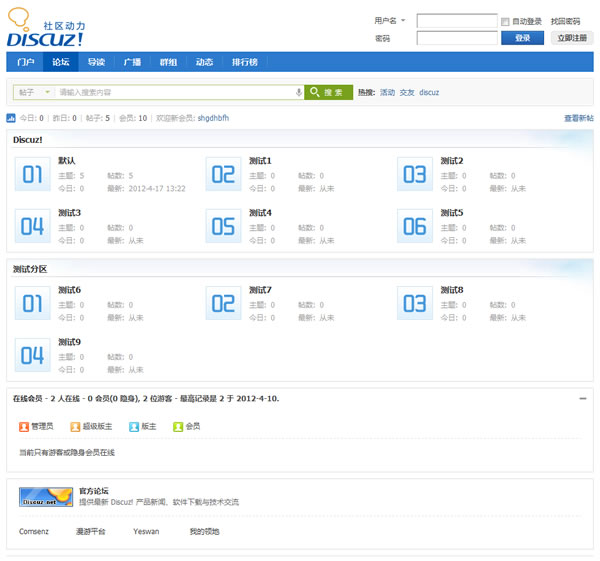
Task: Click the green 搜索 button
Action: pos(328,92)
